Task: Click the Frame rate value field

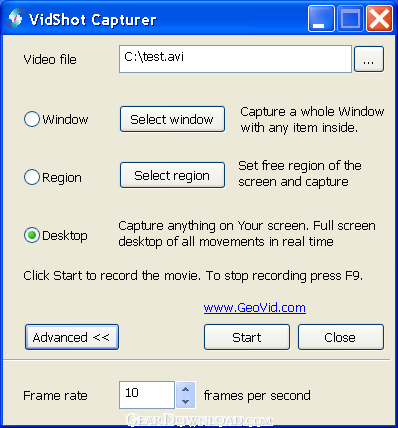Action: pyautogui.click(x=147, y=395)
